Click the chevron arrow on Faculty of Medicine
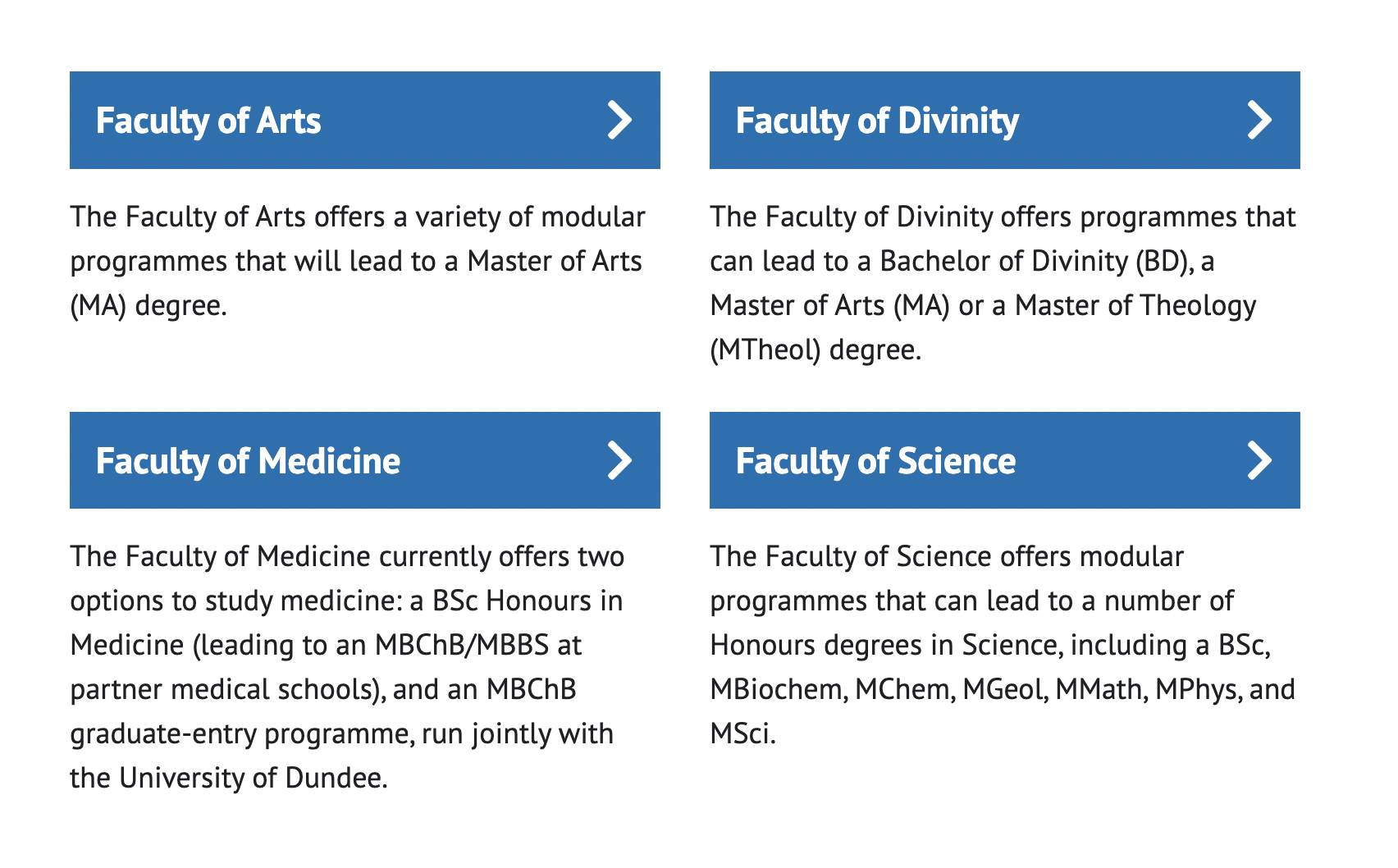This screenshot has height=868, width=1398. [x=619, y=460]
